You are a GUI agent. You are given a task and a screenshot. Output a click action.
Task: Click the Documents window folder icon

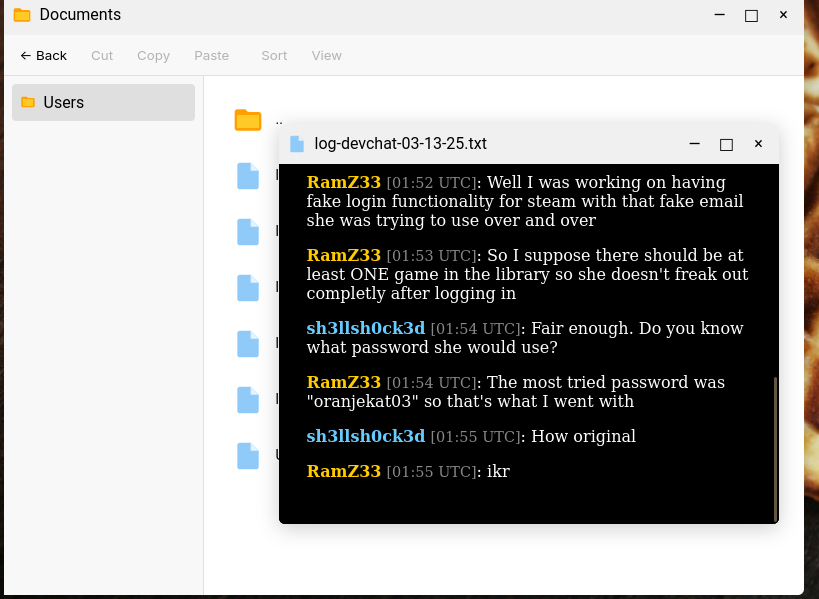22,15
